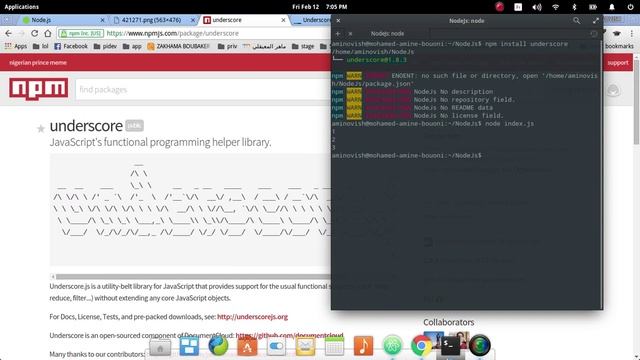Reload the npm underscore page
Image resolution: width=640 pixels, height=360 pixels.
click(34, 33)
